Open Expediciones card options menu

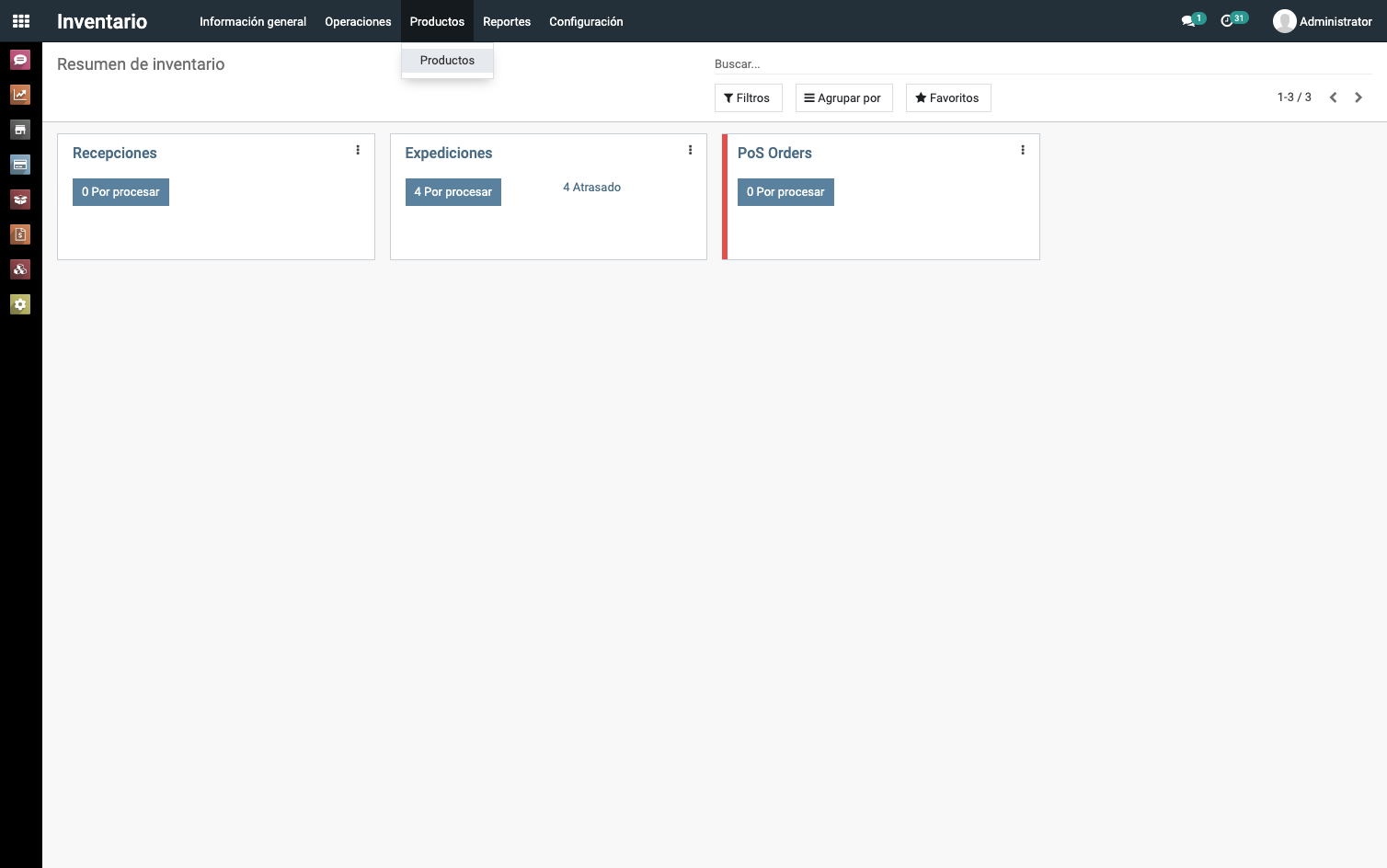tap(690, 150)
